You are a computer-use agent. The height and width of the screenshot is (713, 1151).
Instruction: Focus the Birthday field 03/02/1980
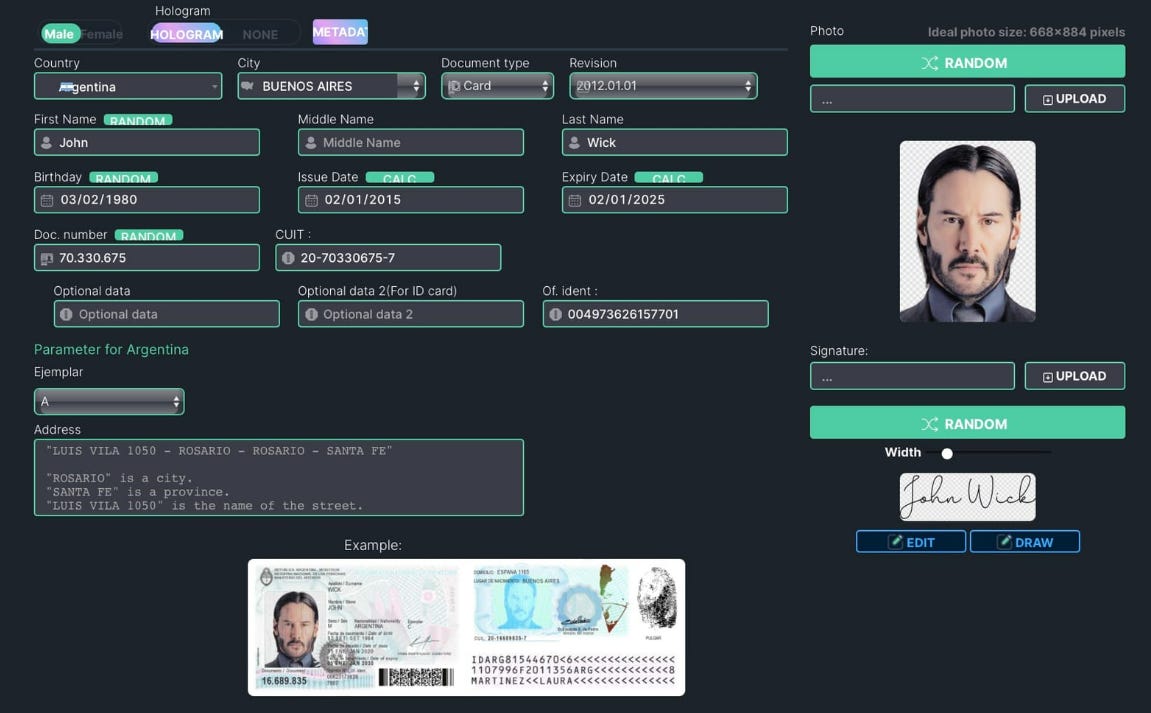click(147, 200)
